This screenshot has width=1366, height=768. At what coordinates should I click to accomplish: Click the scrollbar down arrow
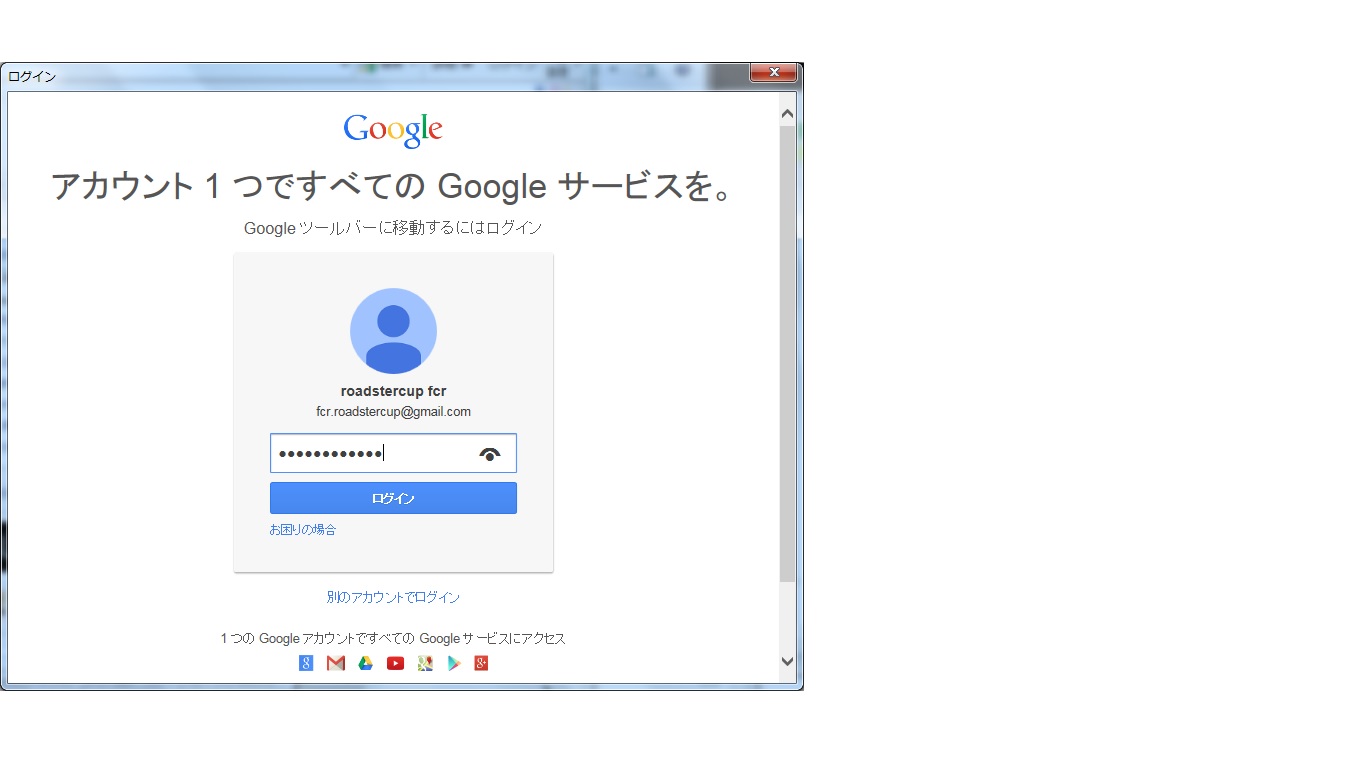pos(787,661)
